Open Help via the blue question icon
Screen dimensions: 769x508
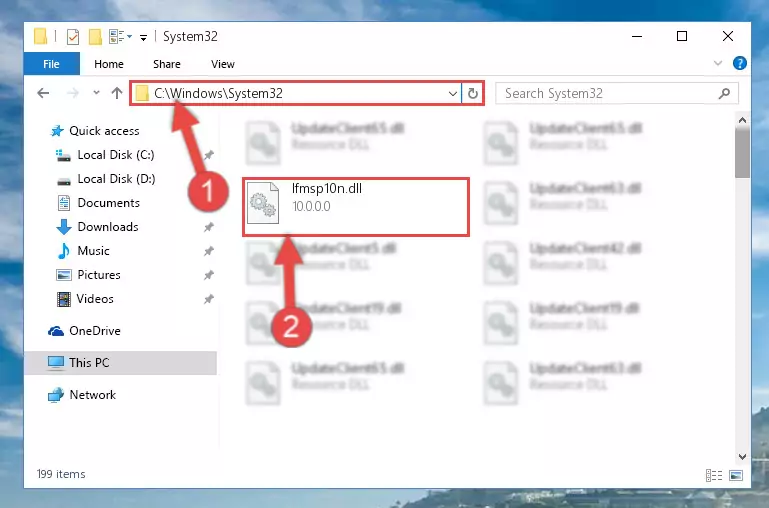pyautogui.click(x=740, y=63)
